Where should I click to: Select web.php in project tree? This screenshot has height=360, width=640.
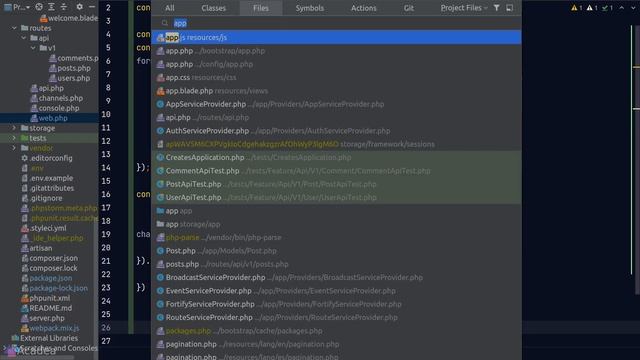click(49, 118)
